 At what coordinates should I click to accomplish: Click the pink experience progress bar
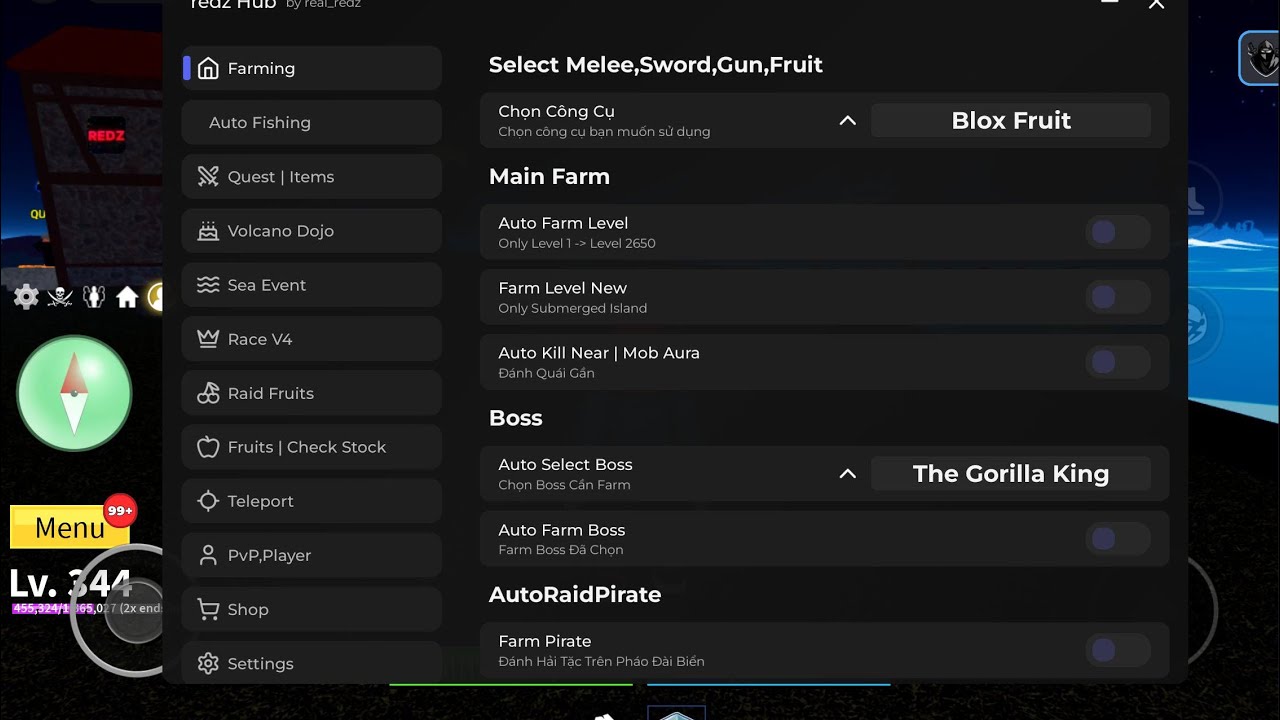(54, 608)
